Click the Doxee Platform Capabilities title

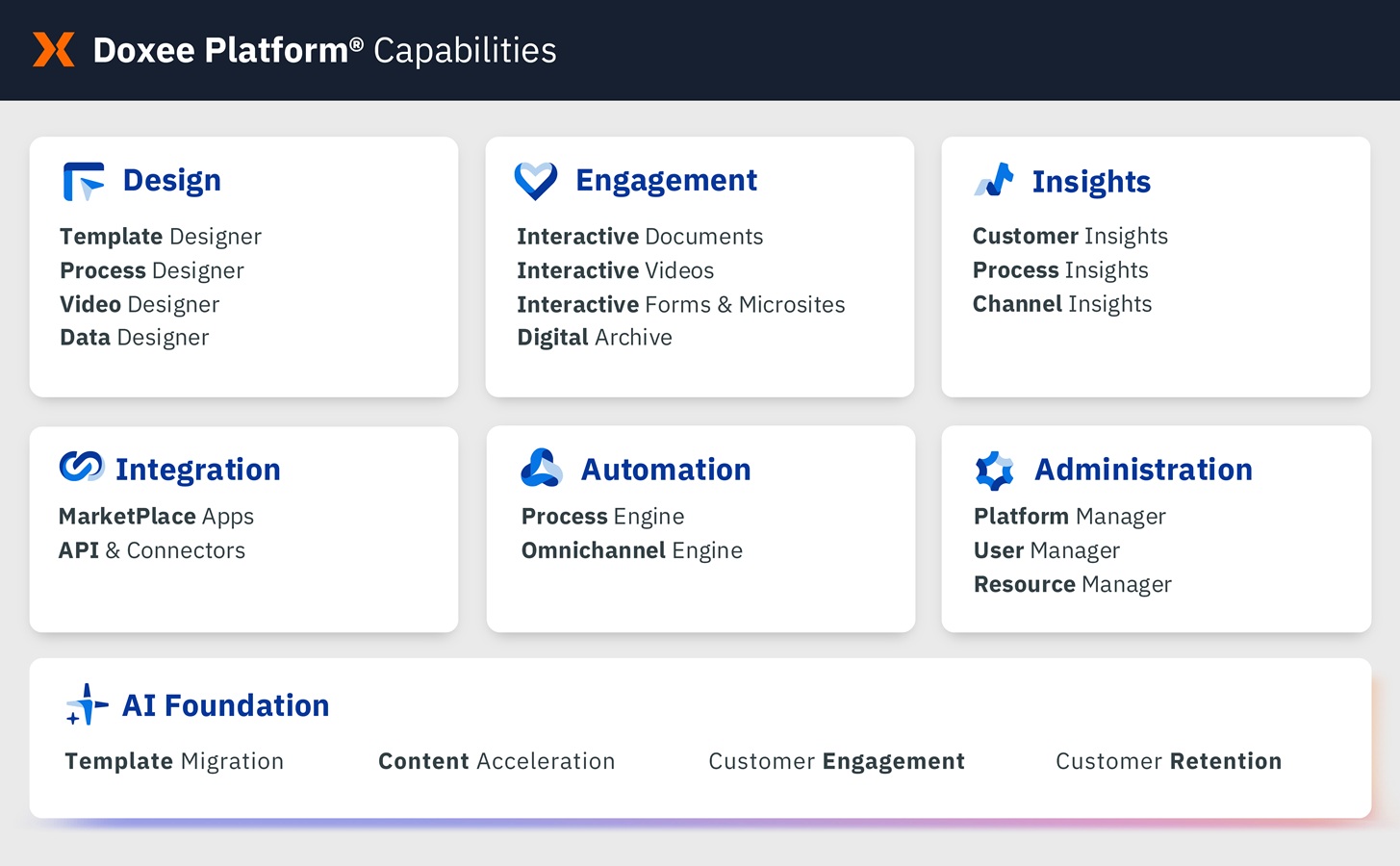pyautogui.click(x=324, y=50)
